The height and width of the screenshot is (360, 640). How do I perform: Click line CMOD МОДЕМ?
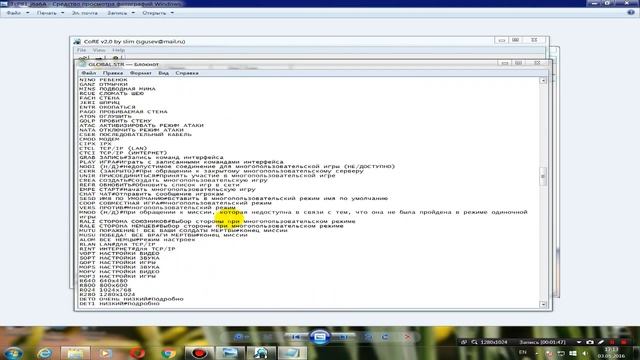coord(99,139)
